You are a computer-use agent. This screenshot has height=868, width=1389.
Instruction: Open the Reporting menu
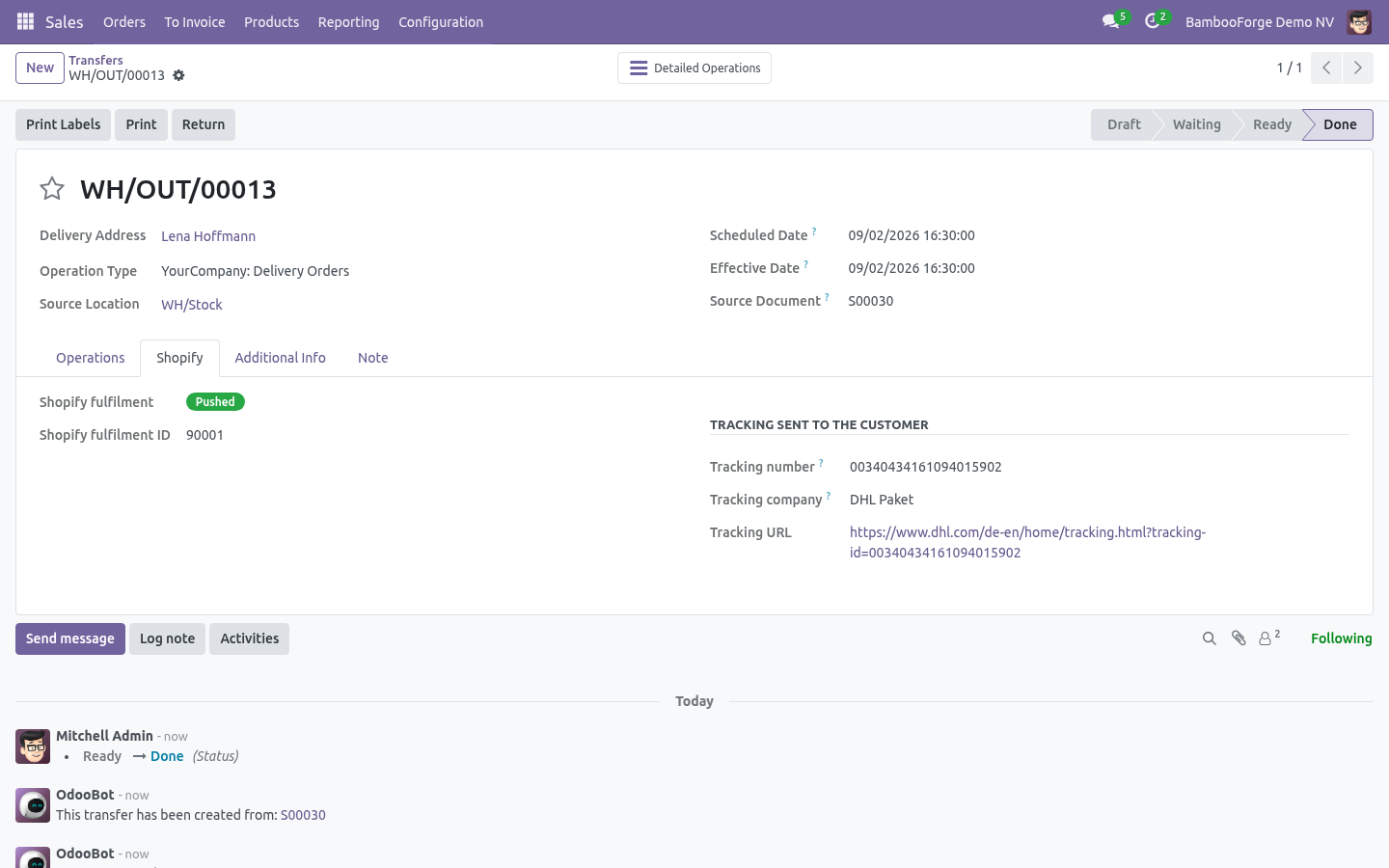(x=348, y=21)
